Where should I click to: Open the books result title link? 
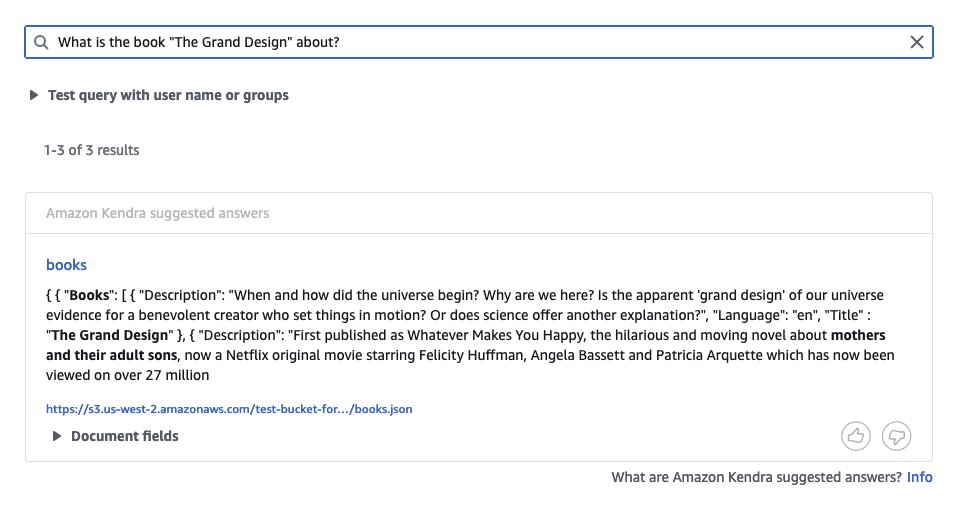66,265
